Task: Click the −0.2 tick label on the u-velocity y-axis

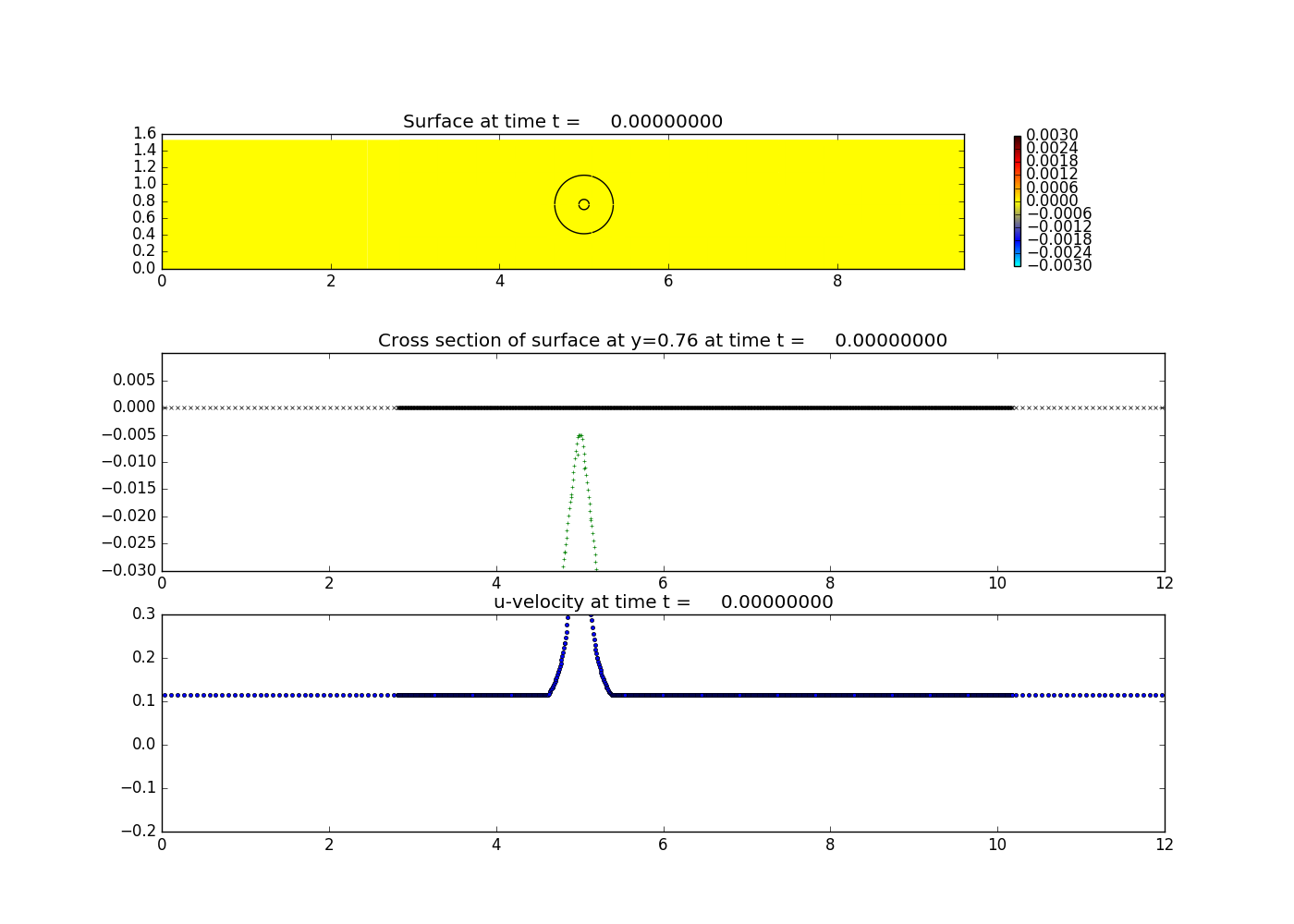Action: [139, 831]
